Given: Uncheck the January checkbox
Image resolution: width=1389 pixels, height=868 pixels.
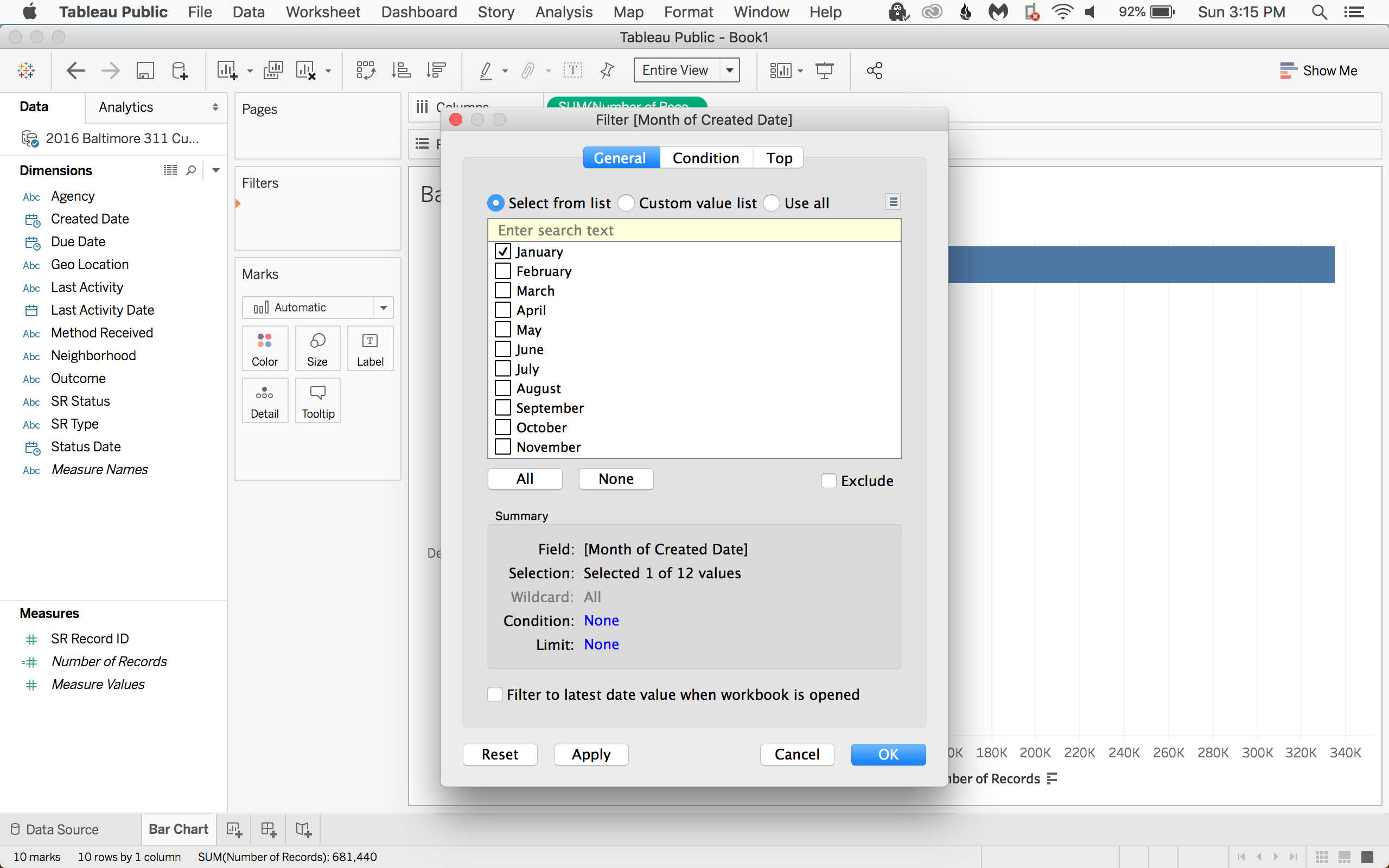Looking at the screenshot, I should click(503, 251).
